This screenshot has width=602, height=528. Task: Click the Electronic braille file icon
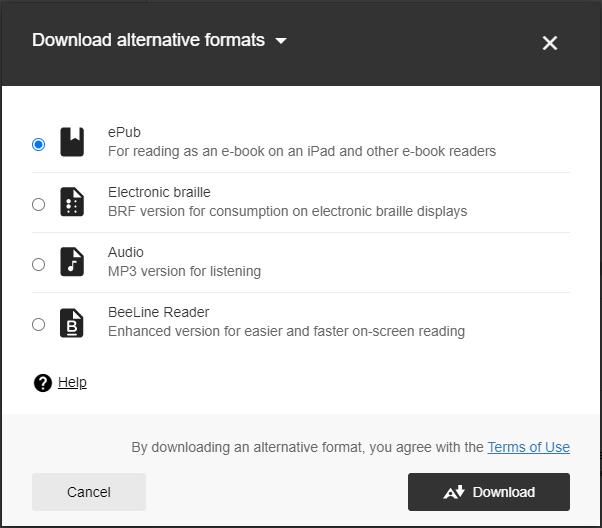tap(72, 203)
